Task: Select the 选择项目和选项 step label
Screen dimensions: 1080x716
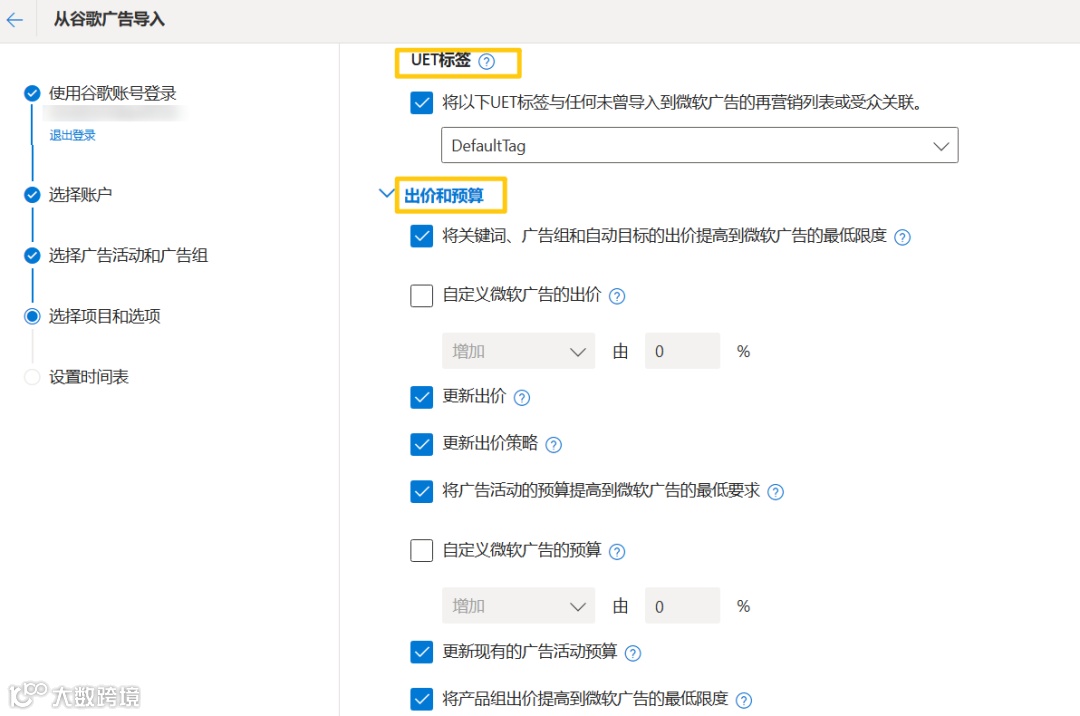Action: 104,316
